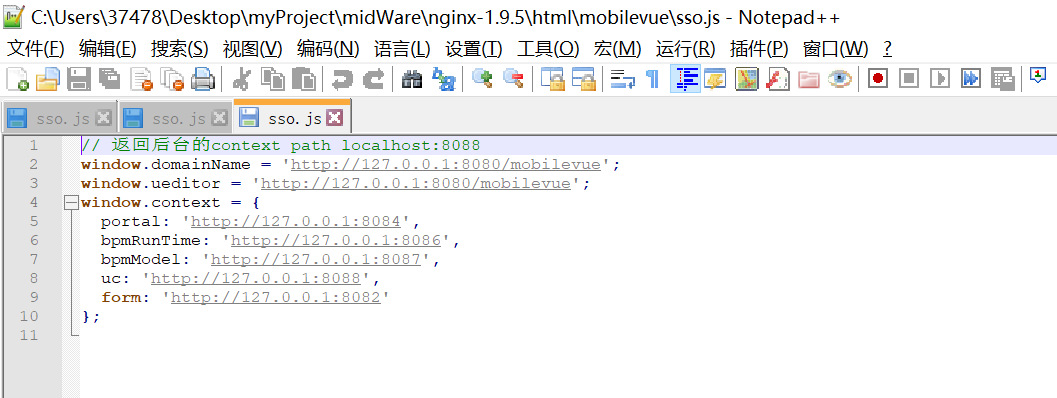
Task: Toggle the indent guide toolbar button
Action: [686, 79]
